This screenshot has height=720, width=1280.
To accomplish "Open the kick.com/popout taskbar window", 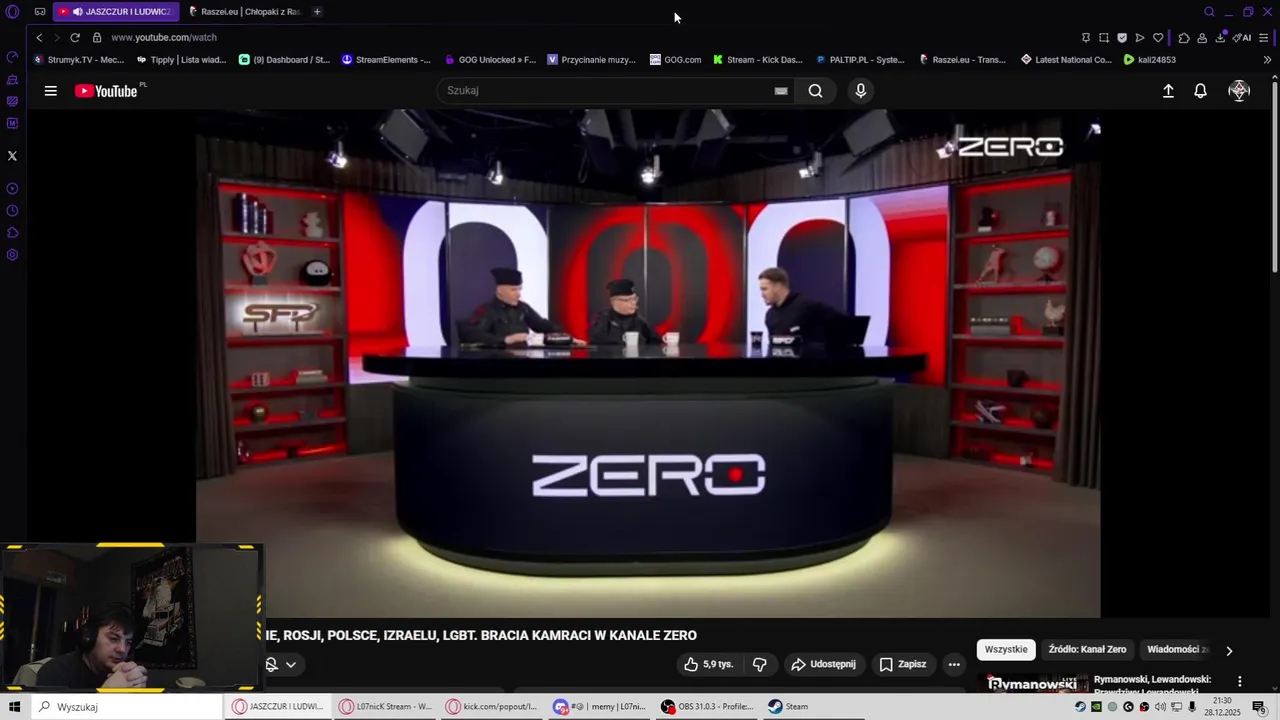I will [x=494, y=707].
